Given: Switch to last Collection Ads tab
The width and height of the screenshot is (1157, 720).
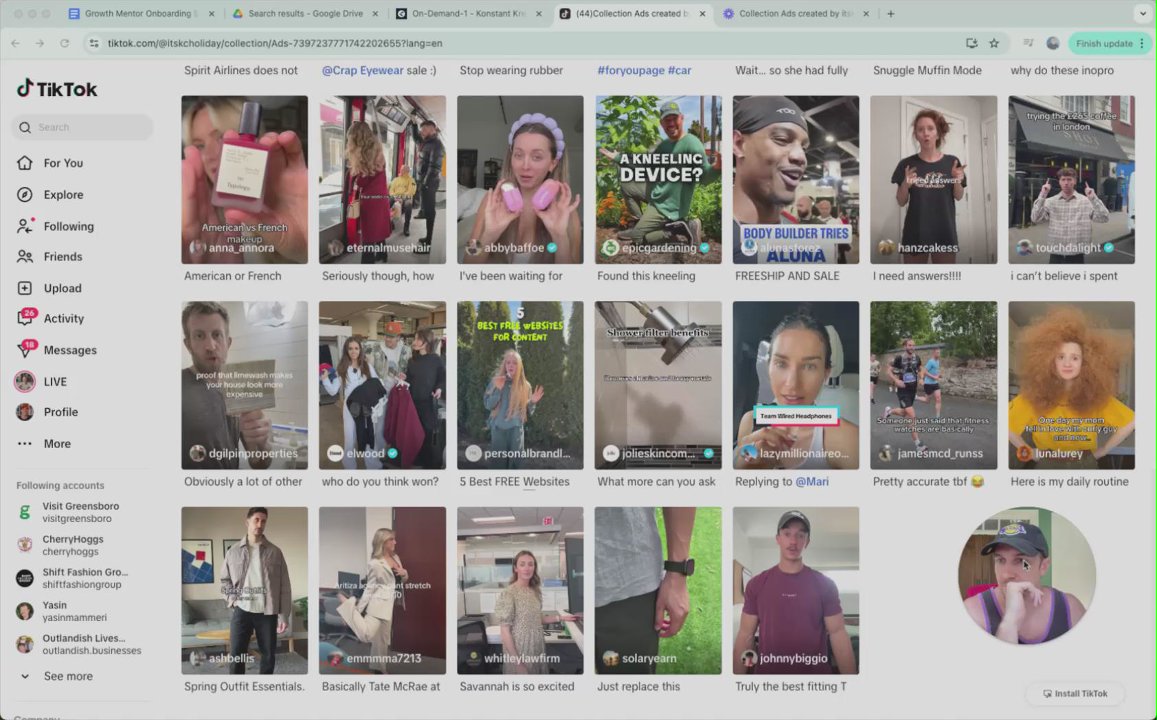Looking at the screenshot, I should pyautogui.click(x=795, y=14).
